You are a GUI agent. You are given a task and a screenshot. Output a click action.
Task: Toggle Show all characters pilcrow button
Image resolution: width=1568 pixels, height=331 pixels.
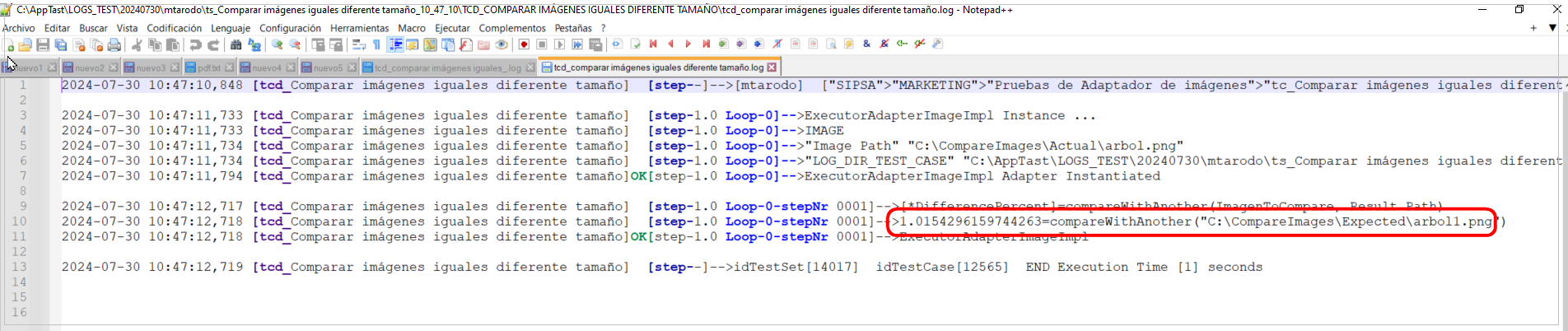376,44
